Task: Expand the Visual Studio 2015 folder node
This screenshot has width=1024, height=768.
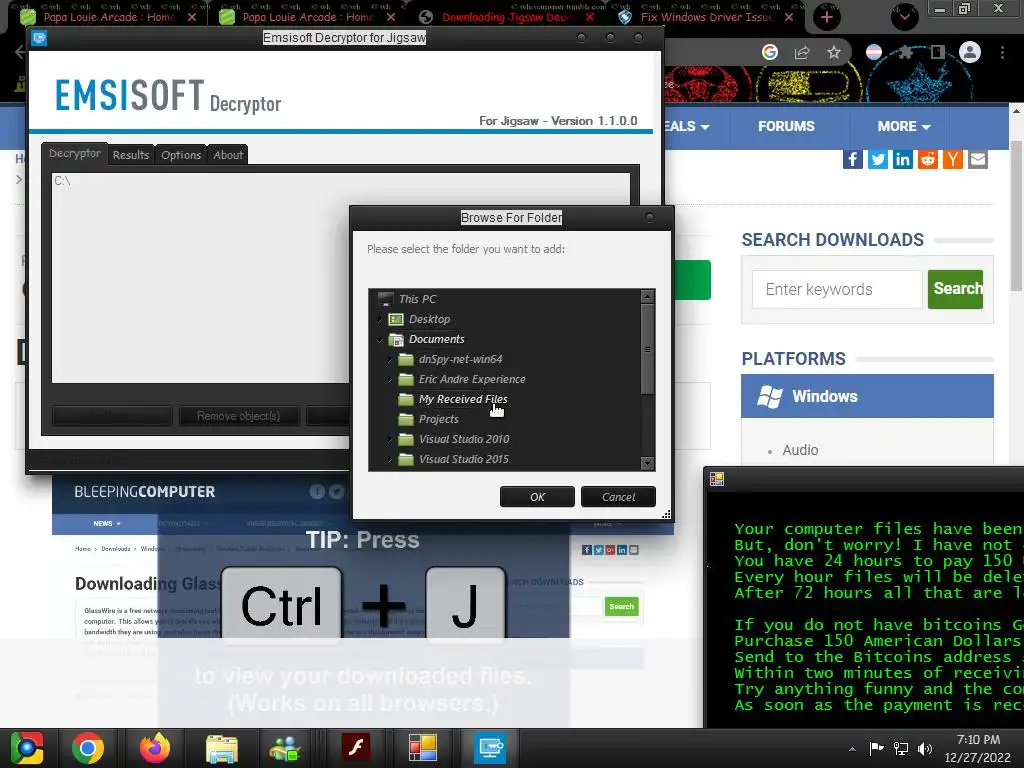Action: [390, 460]
